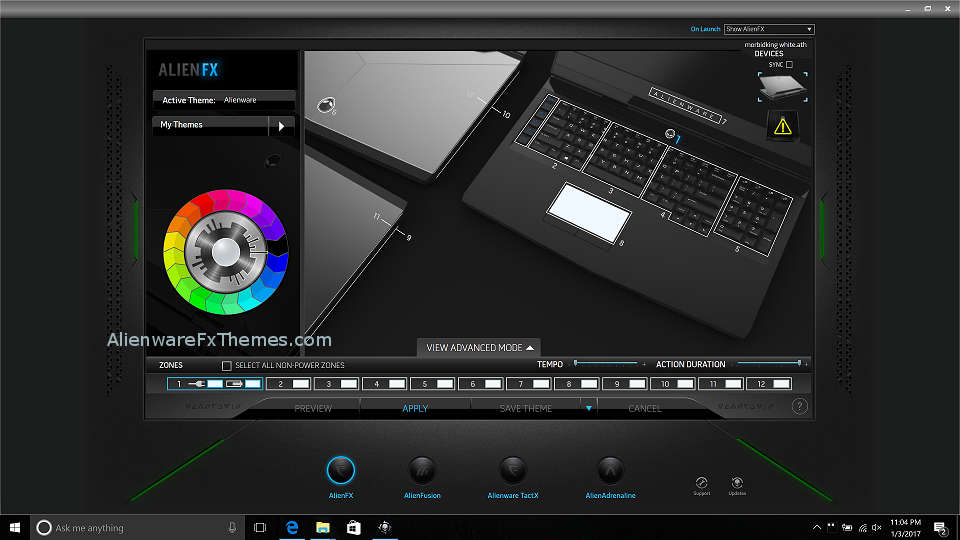
Task: Click the zone 3 white color swatch
Action: point(348,384)
